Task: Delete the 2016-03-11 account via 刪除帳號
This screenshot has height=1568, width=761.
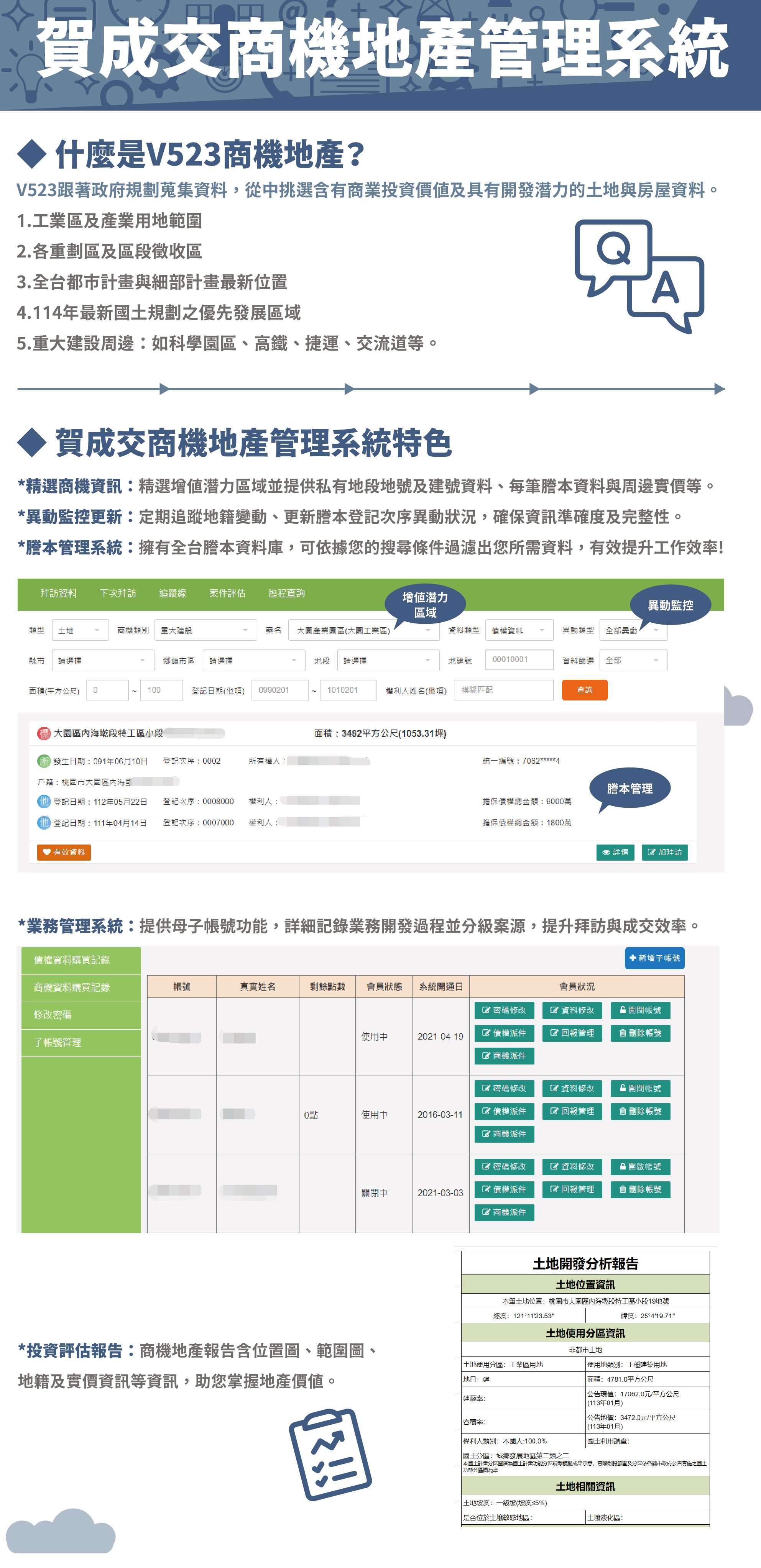Action: click(640, 1111)
